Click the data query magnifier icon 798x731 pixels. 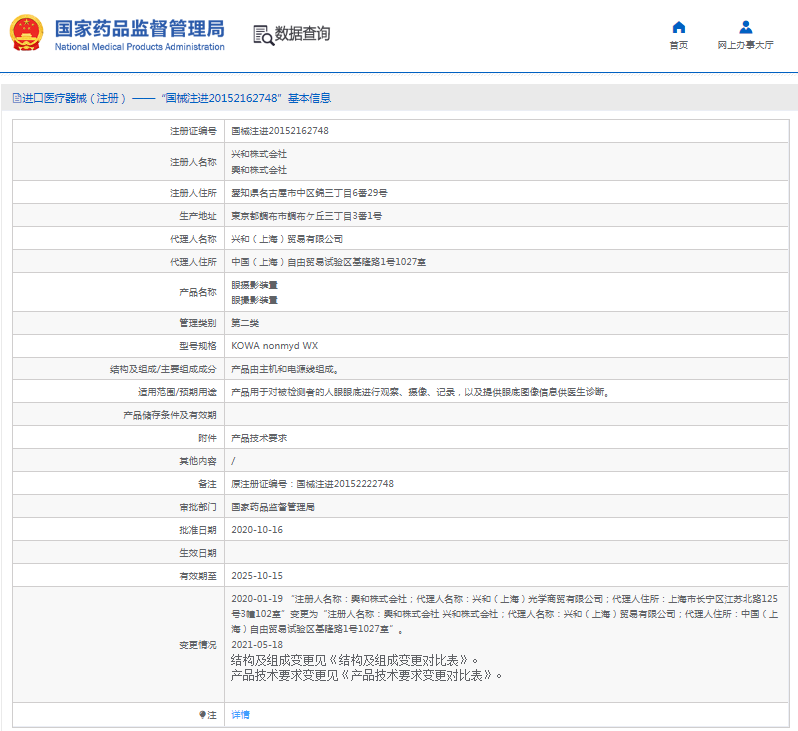coord(263,35)
